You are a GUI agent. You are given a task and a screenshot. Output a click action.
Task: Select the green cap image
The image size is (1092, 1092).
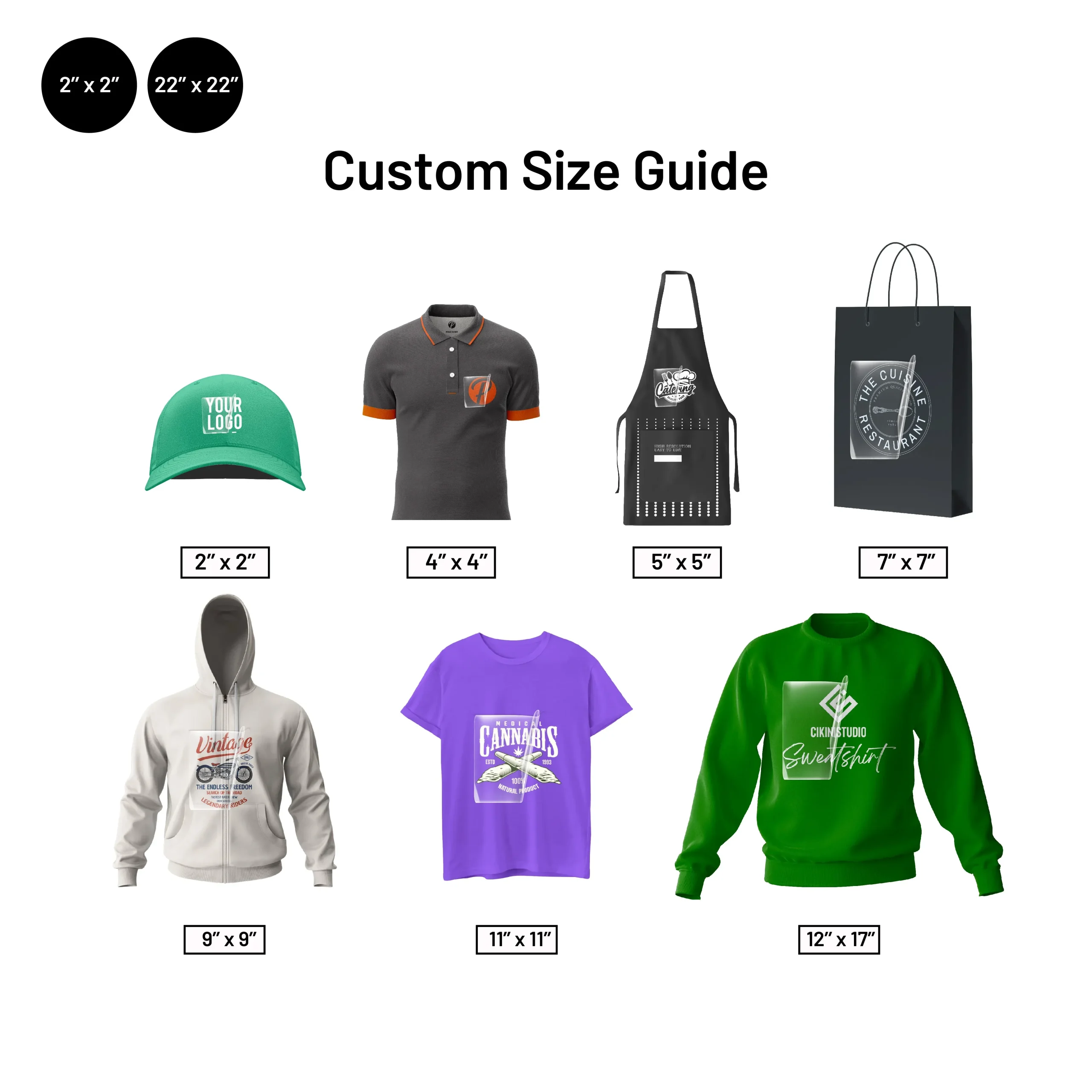point(225,433)
